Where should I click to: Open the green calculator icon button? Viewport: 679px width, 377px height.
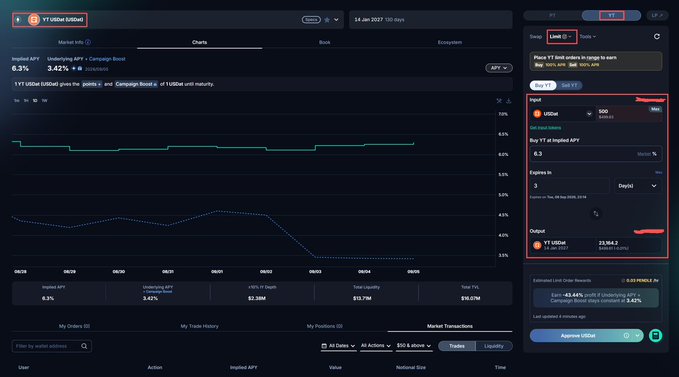(655, 335)
